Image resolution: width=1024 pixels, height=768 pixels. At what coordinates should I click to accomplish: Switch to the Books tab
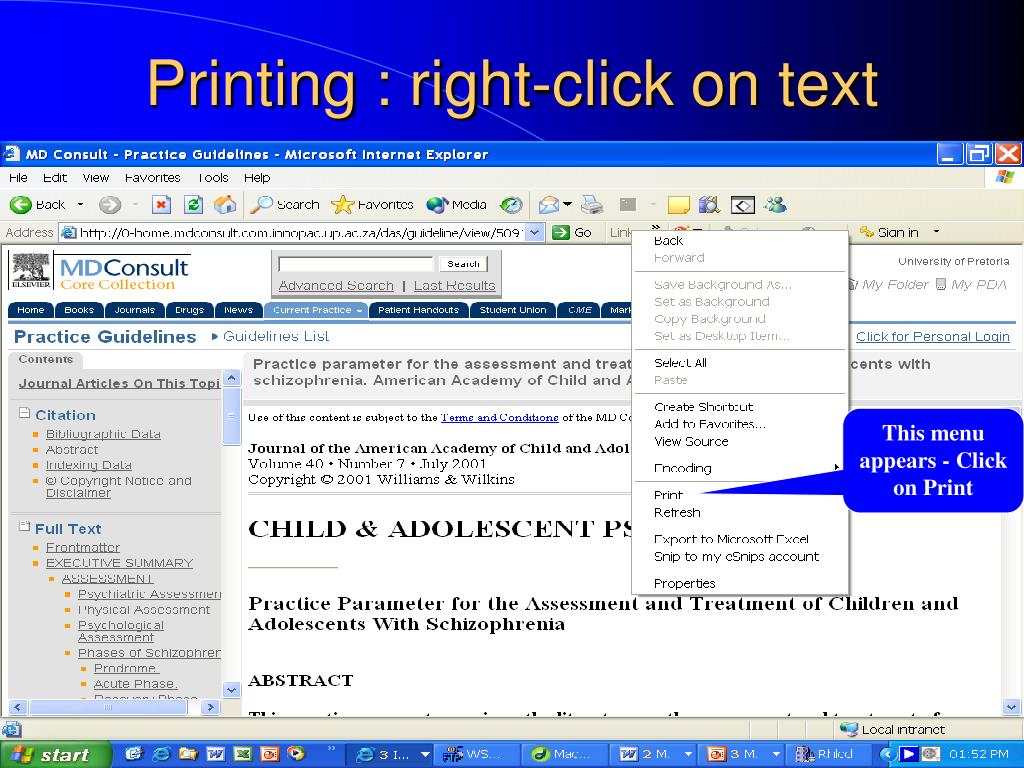[x=79, y=310]
